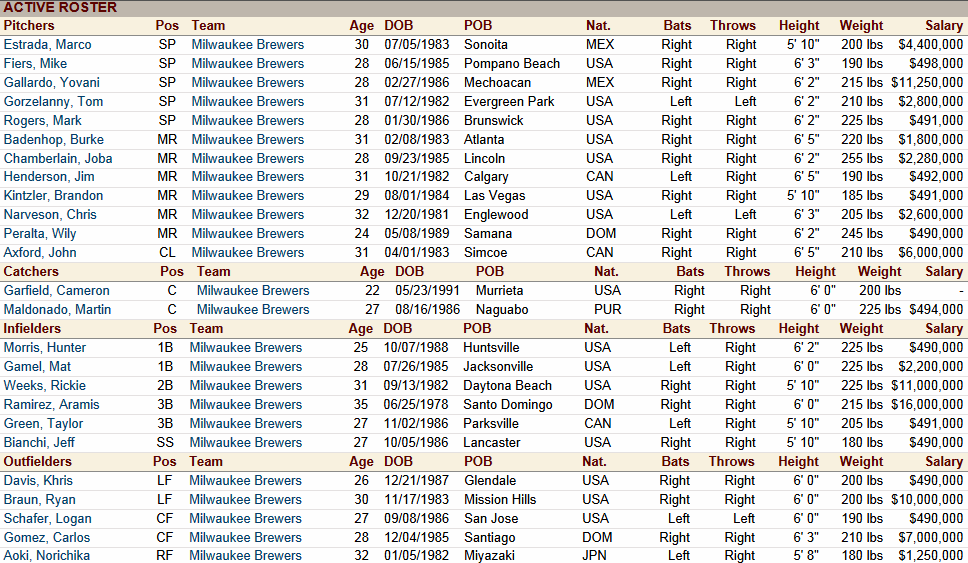This screenshot has width=968, height=563.
Task: Open player Rogers, Mark
Action: (x=43, y=121)
